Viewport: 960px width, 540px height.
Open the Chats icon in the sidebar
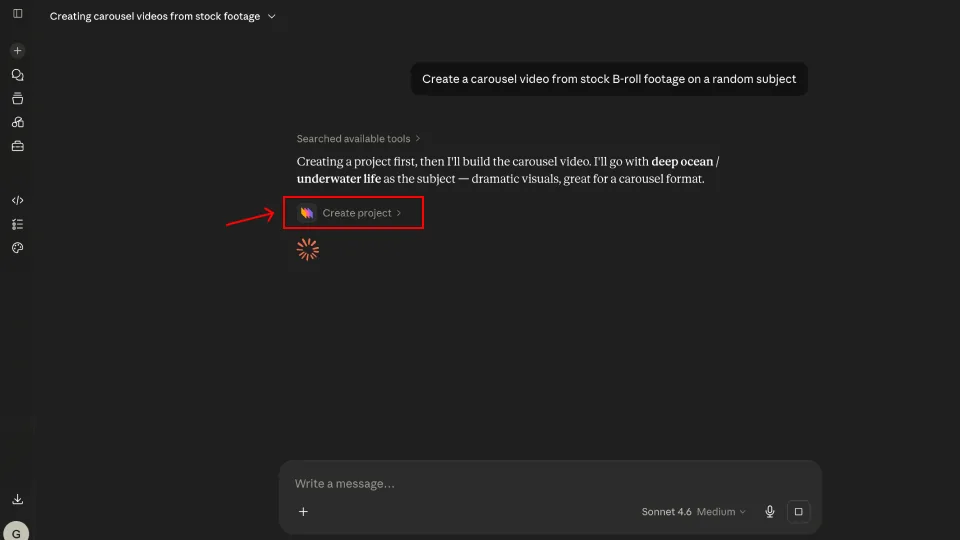click(x=18, y=75)
